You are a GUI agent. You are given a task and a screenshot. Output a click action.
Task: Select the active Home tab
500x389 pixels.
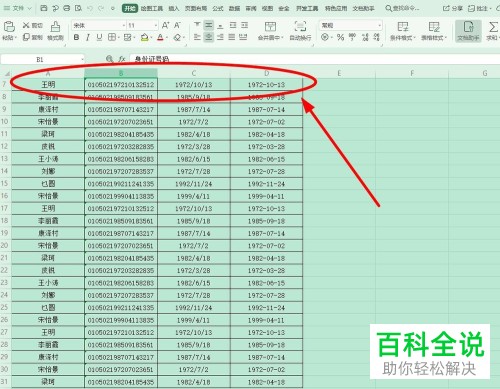click(x=130, y=8)
